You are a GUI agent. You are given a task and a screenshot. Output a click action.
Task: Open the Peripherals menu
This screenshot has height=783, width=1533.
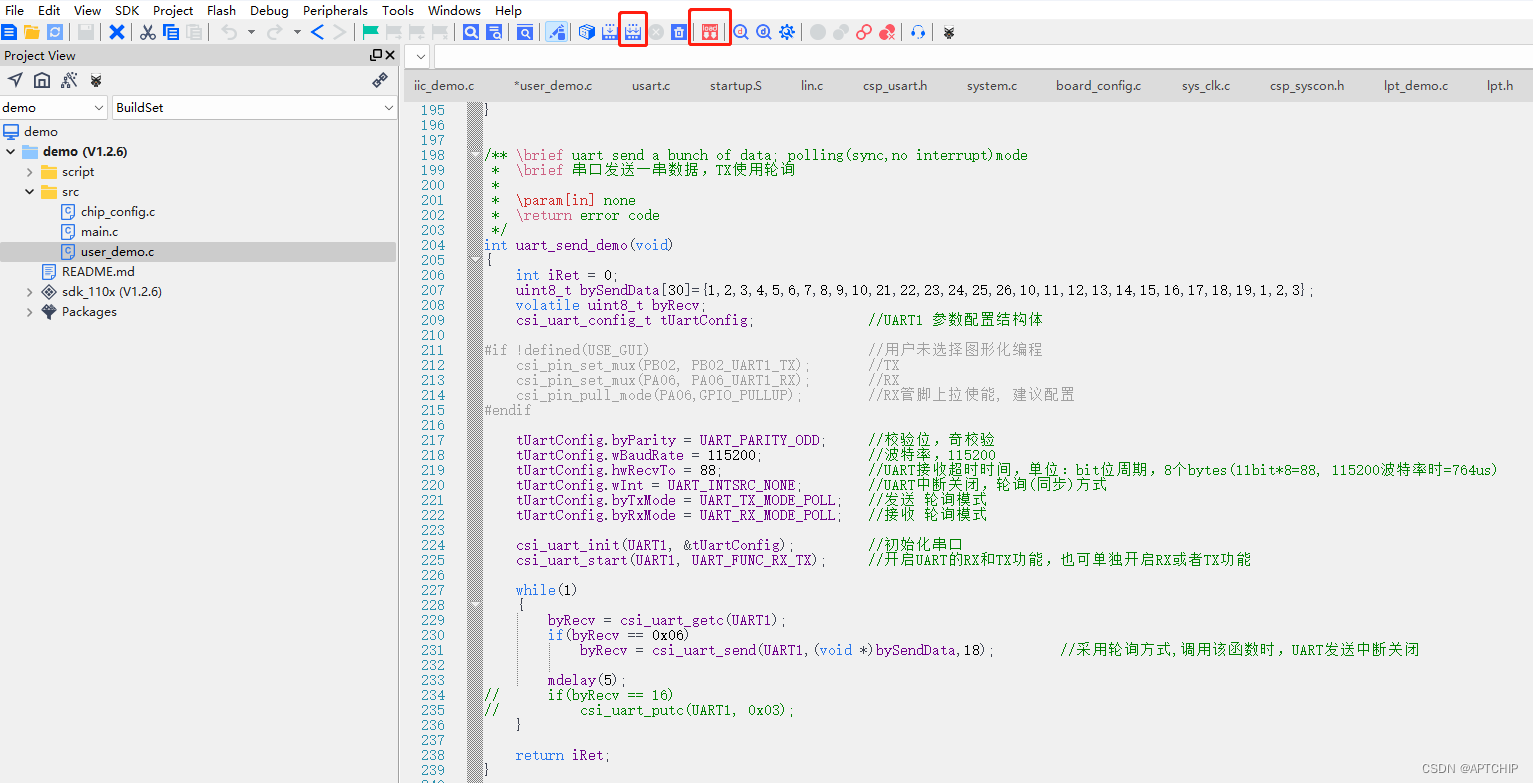tap(334, 10)
